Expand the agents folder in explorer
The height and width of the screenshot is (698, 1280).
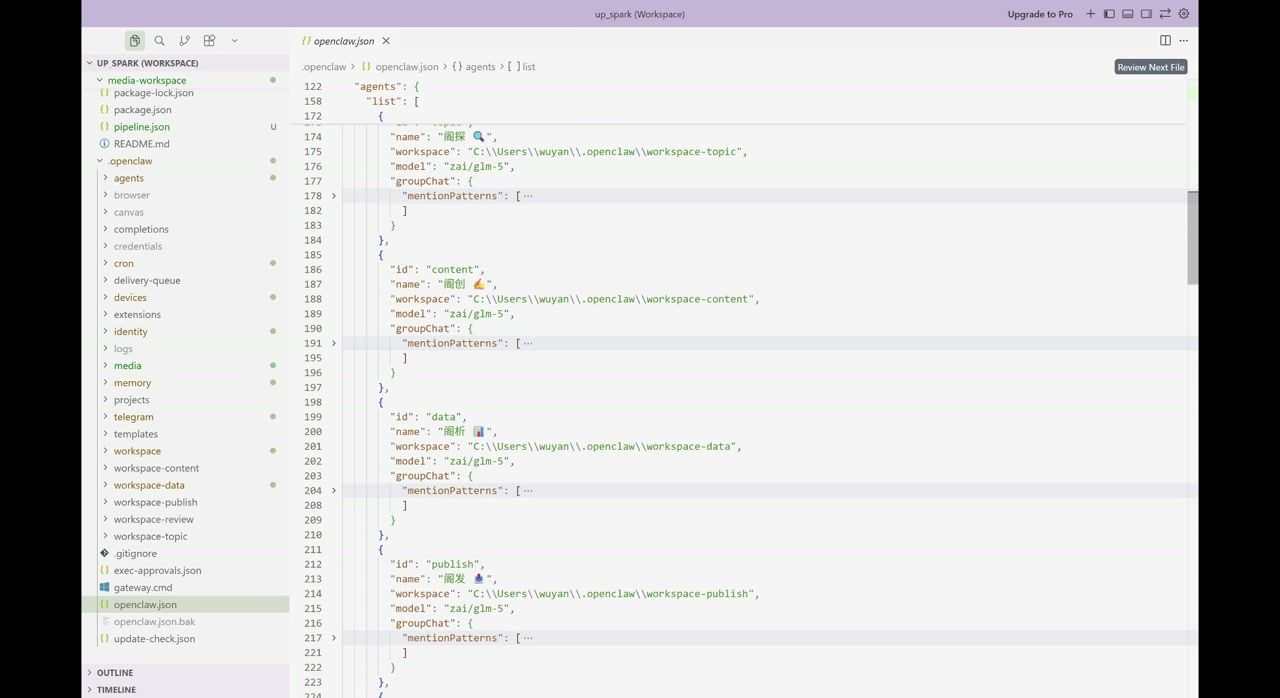click(128, 178)
